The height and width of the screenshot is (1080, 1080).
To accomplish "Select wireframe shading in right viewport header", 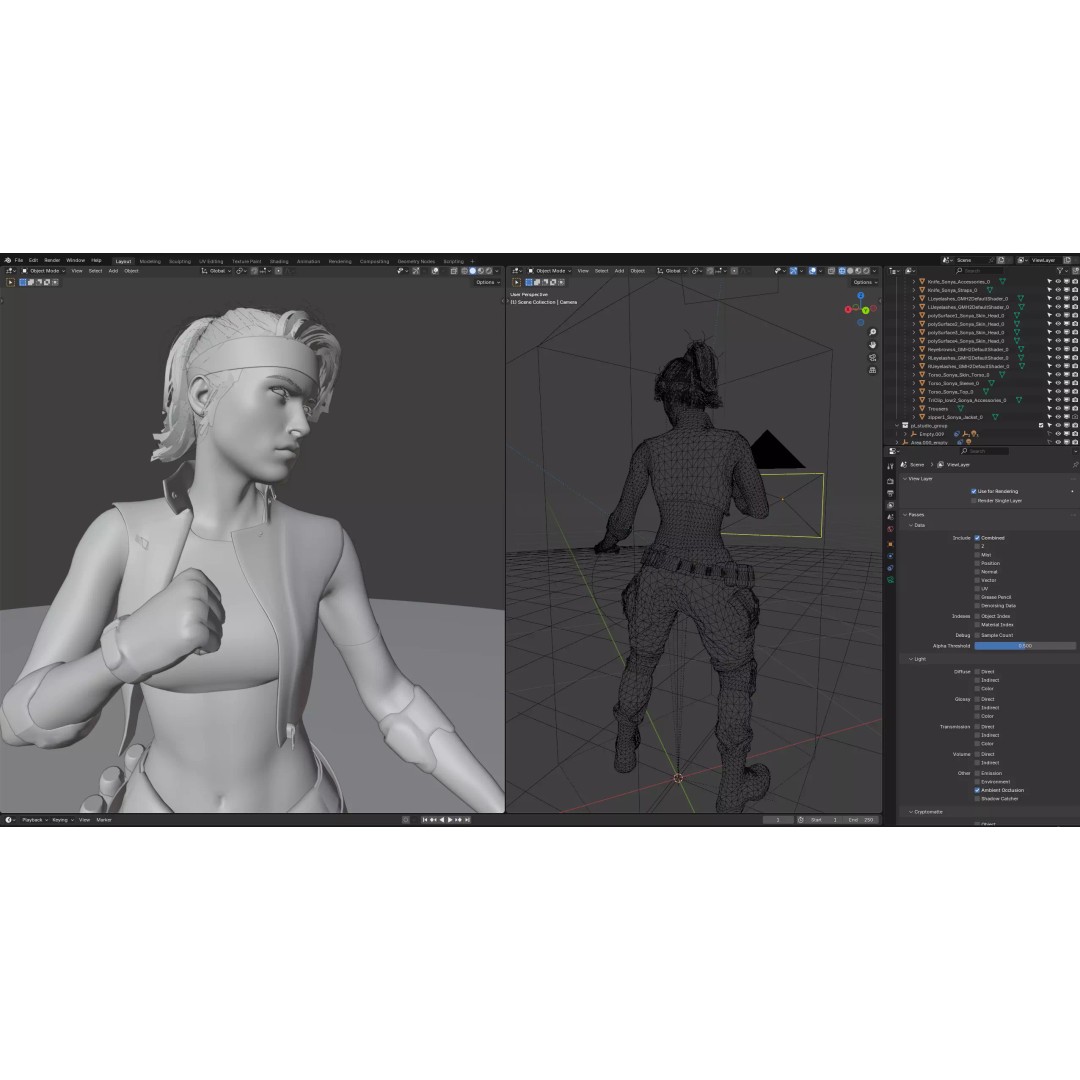I will pyautogui.click(x=842, y=271).
